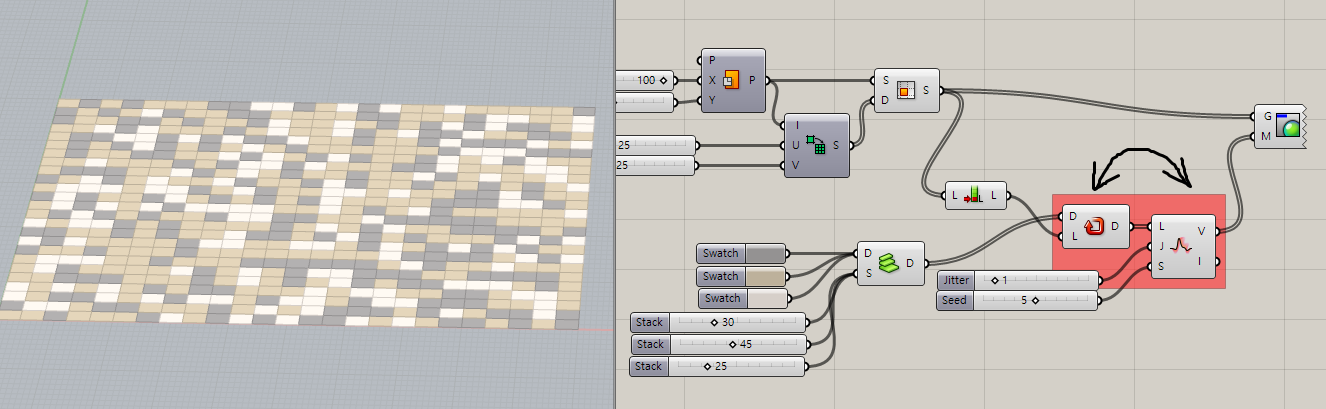Select the Rectangle component icon
The width and height of the screenshot is (1326, 409).
click(x=732, y=80)
